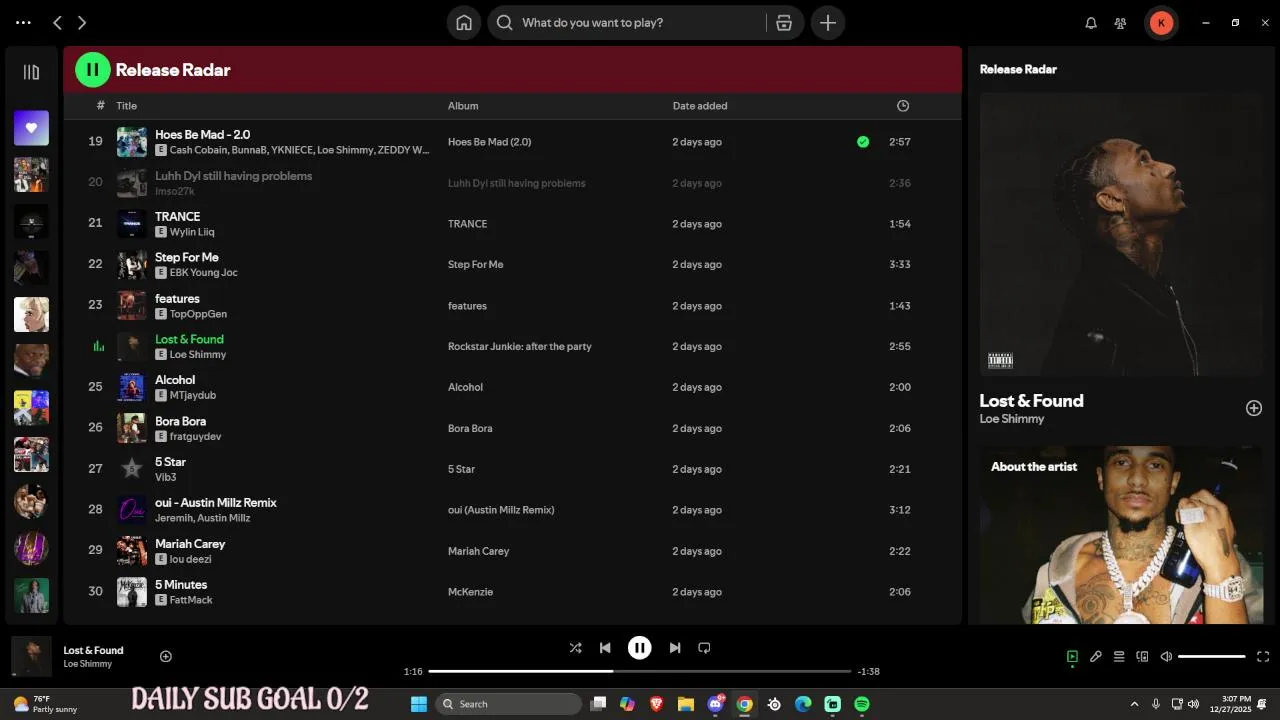Open the Home page
Screen dimensions: 1280x720
(x=464, y=22)
